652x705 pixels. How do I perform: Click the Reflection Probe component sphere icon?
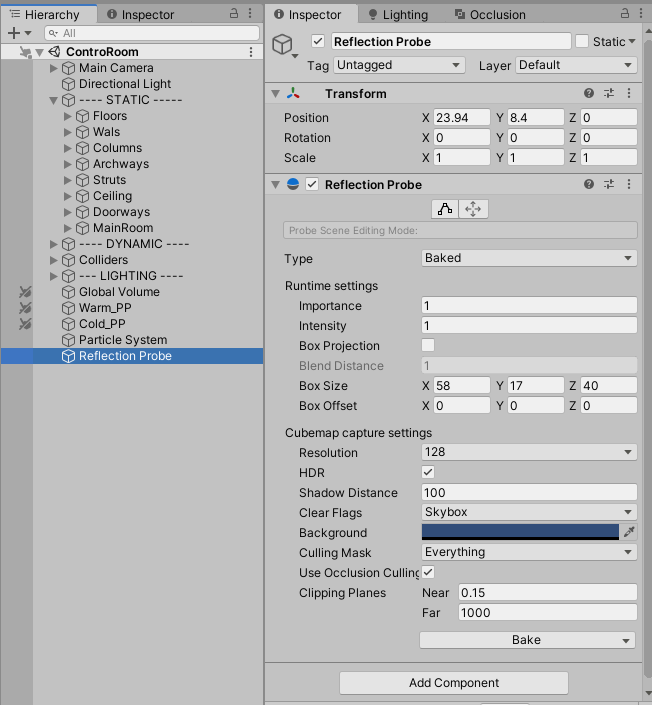293,184
